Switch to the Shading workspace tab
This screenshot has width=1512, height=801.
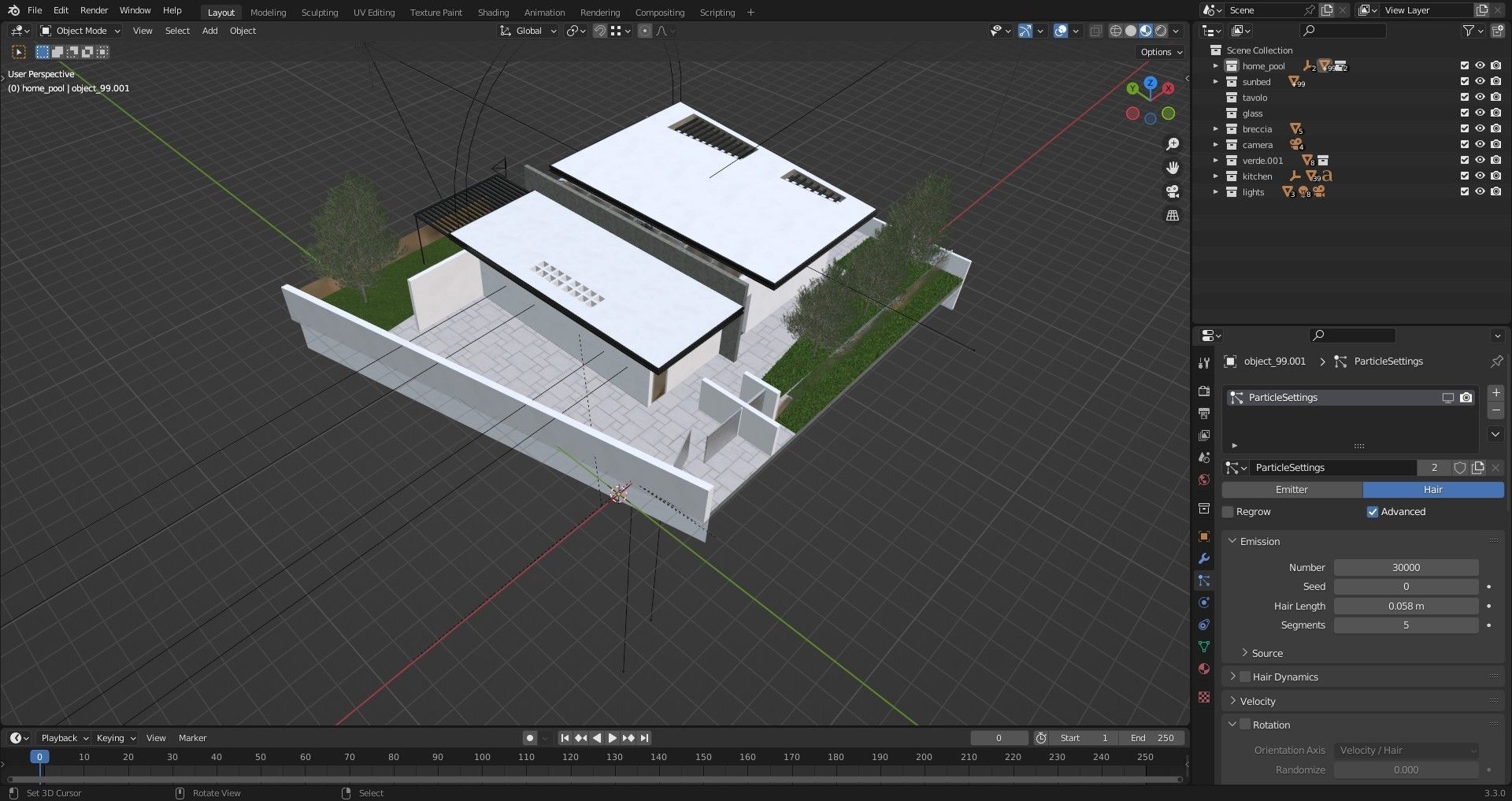coord(493,13)
